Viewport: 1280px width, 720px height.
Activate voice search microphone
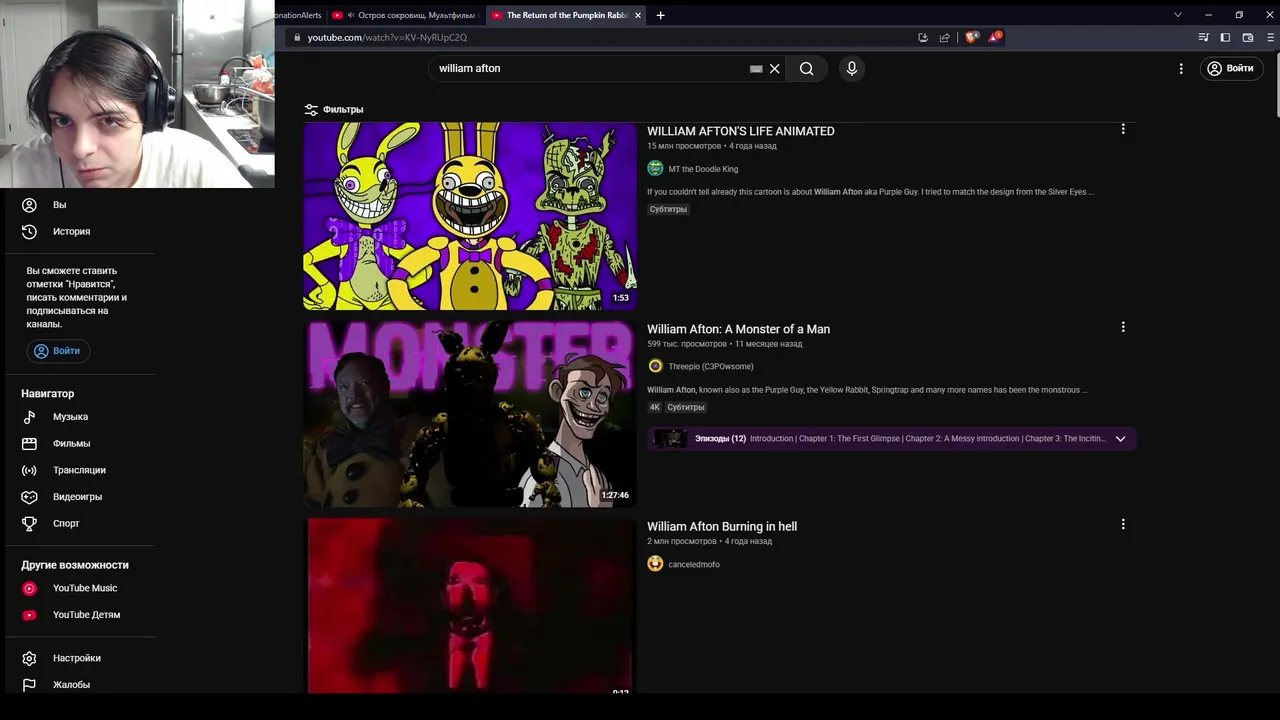(852, 68)
